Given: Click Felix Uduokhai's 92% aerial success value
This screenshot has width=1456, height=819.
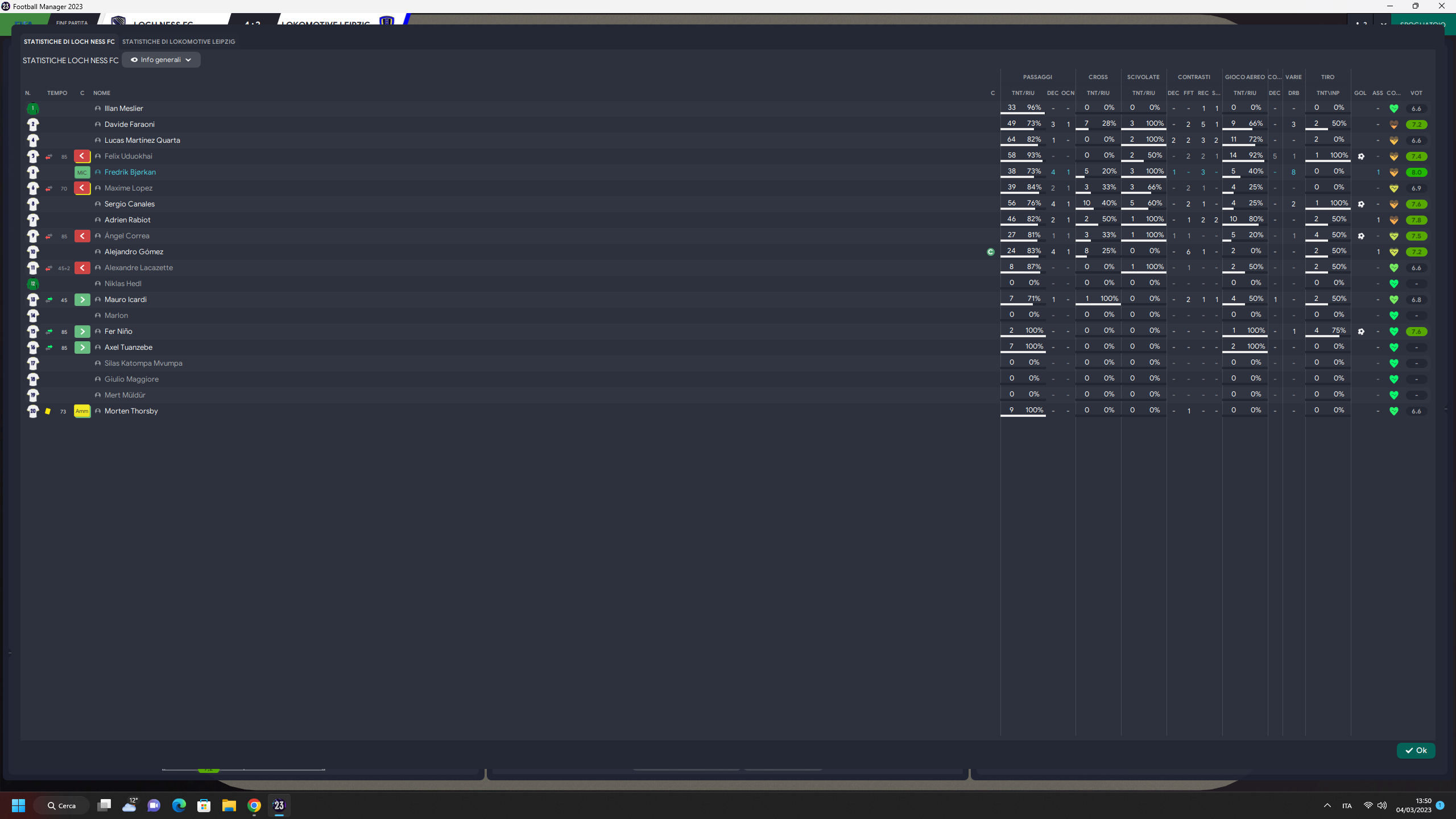Looking at the screenshot, I should 1256,155.
